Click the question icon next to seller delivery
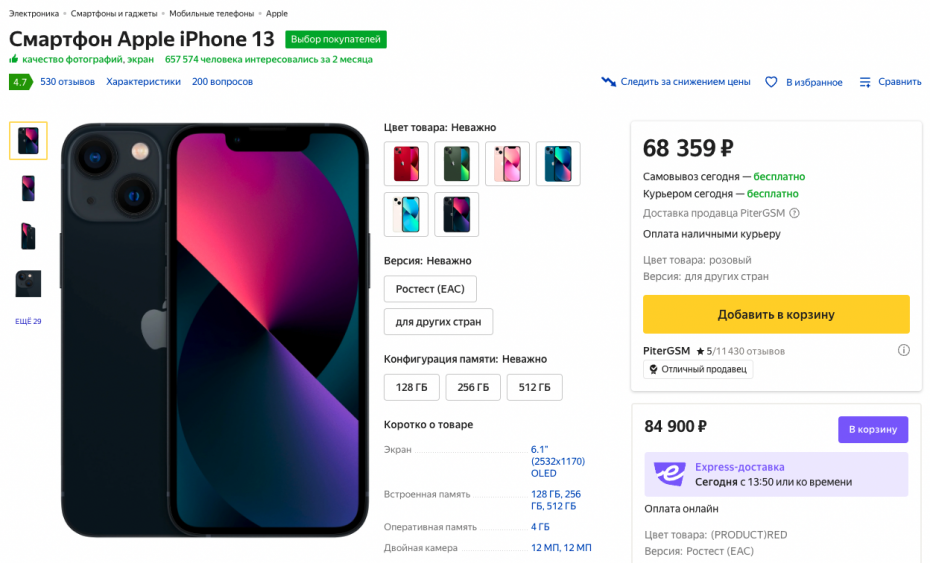The image size is (930, 563). [x=795, y=213]
